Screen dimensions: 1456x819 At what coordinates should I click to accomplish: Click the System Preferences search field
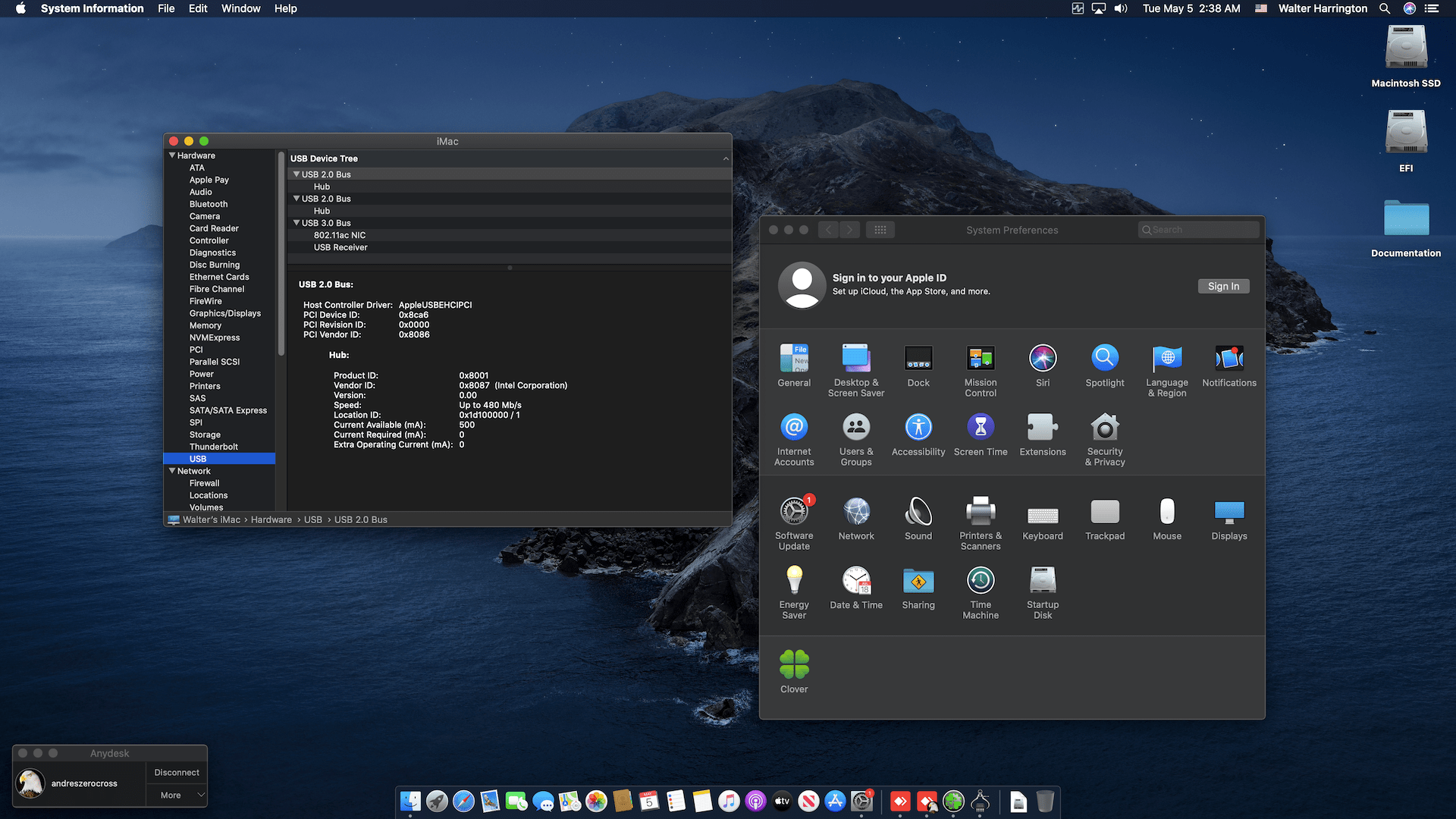click(1199, 230)
